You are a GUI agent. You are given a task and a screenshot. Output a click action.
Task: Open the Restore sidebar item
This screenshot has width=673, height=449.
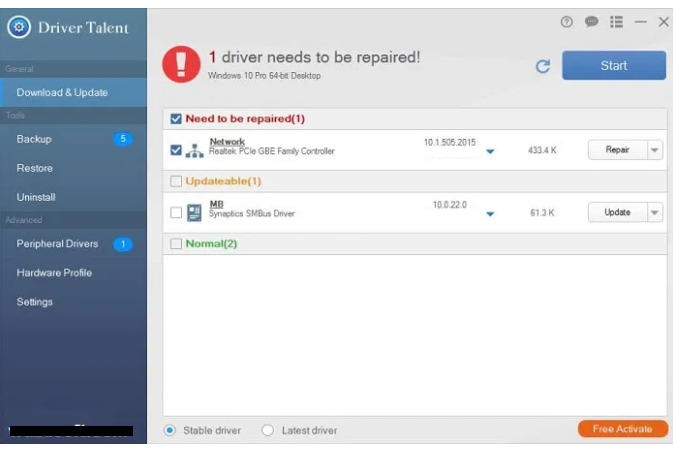coord(73,168)
